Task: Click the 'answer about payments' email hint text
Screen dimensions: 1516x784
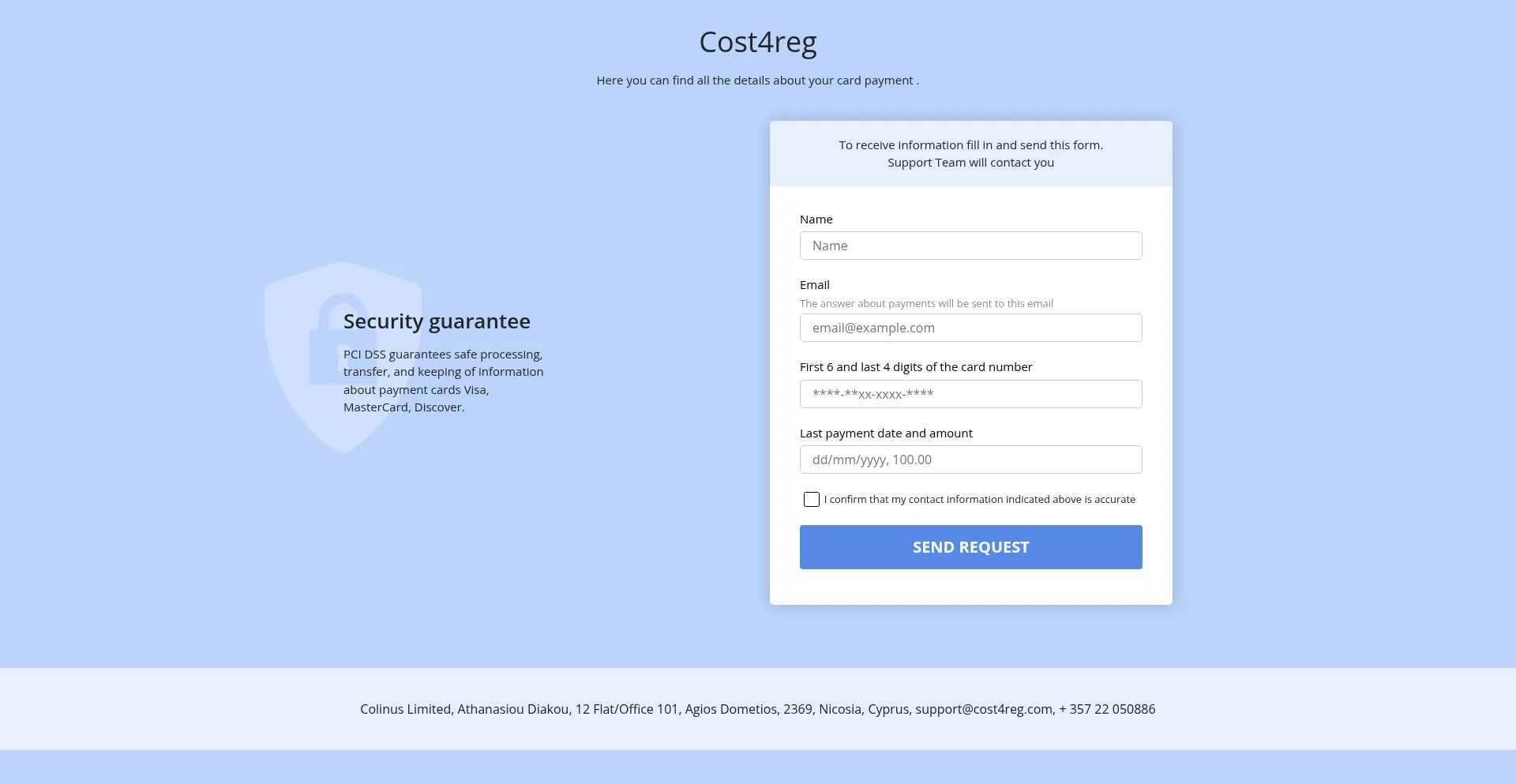Action: tap(925, 303)
